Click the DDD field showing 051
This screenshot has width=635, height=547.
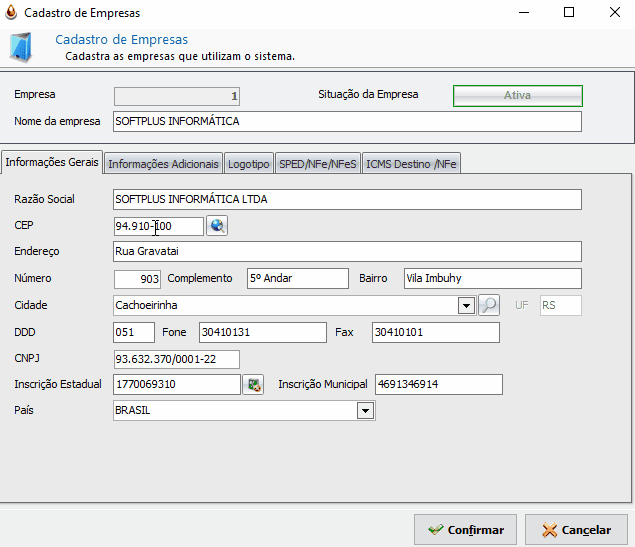tap(134, 332)
